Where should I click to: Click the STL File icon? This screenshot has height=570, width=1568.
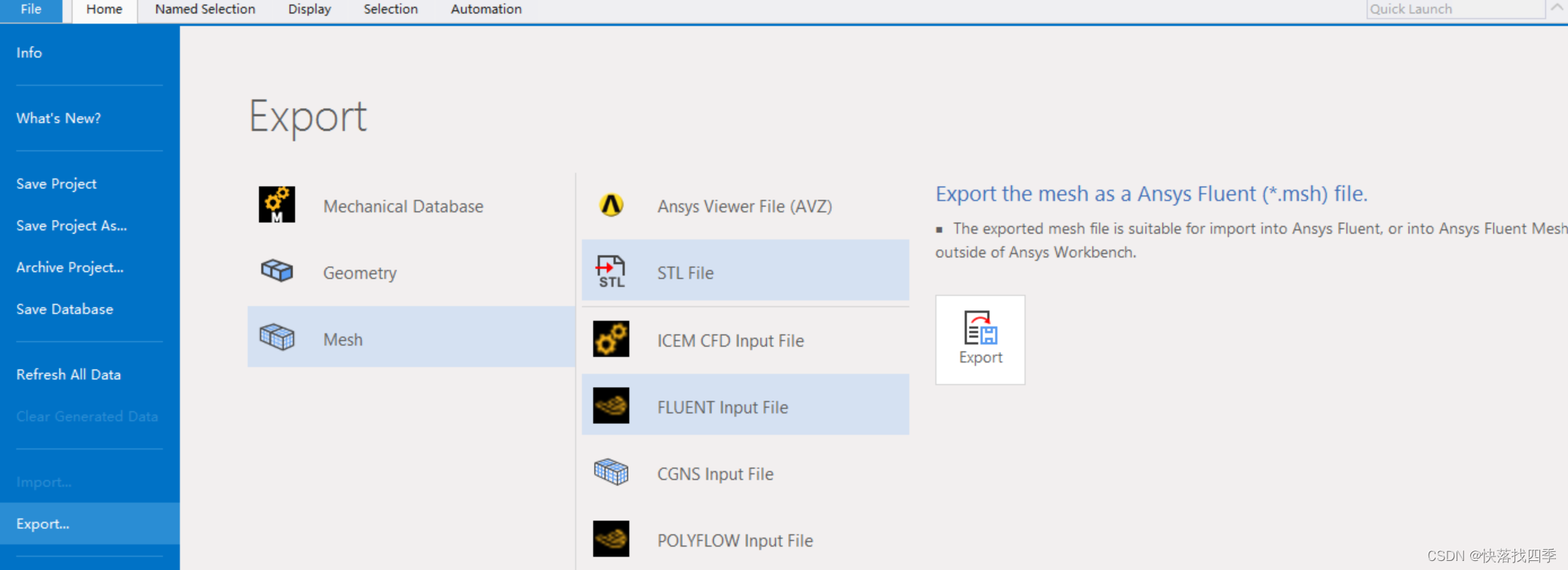610,271
